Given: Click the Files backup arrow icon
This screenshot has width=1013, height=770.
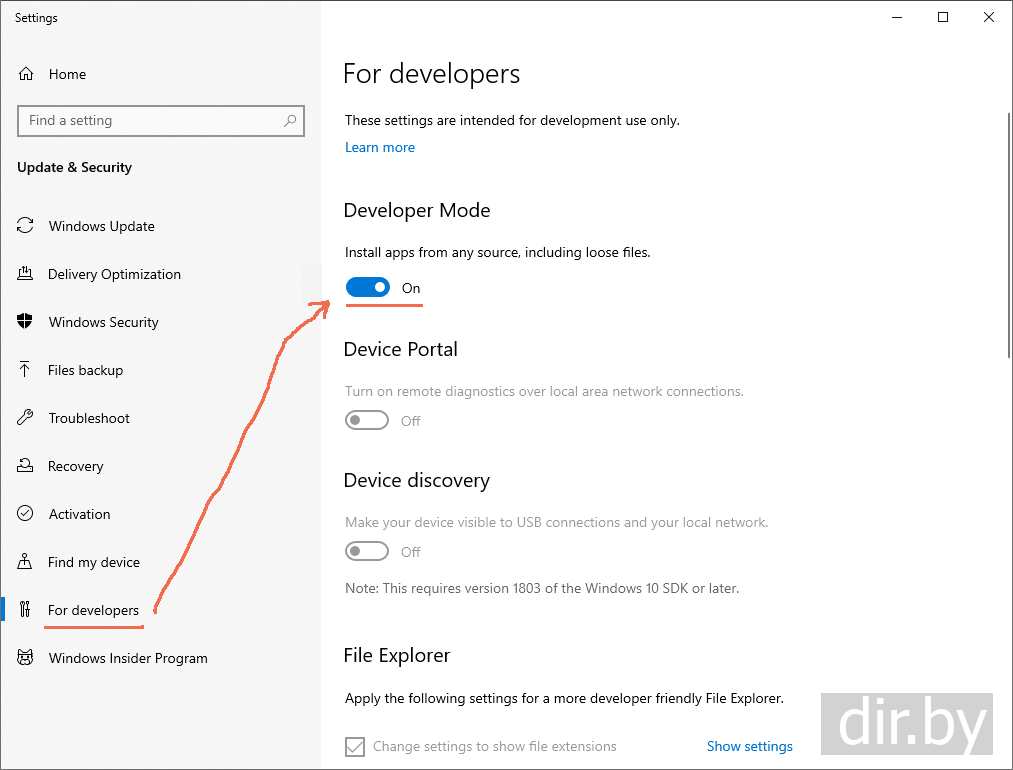Looking at the screenshot, I should pyautogui.click(x=26, y=370).
